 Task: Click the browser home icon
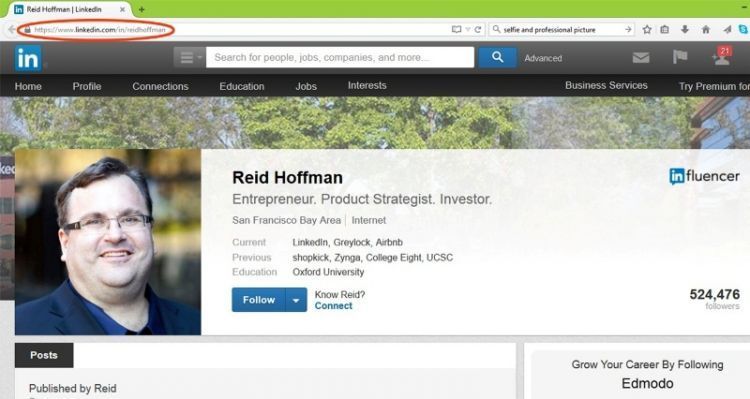click(706, 30)
